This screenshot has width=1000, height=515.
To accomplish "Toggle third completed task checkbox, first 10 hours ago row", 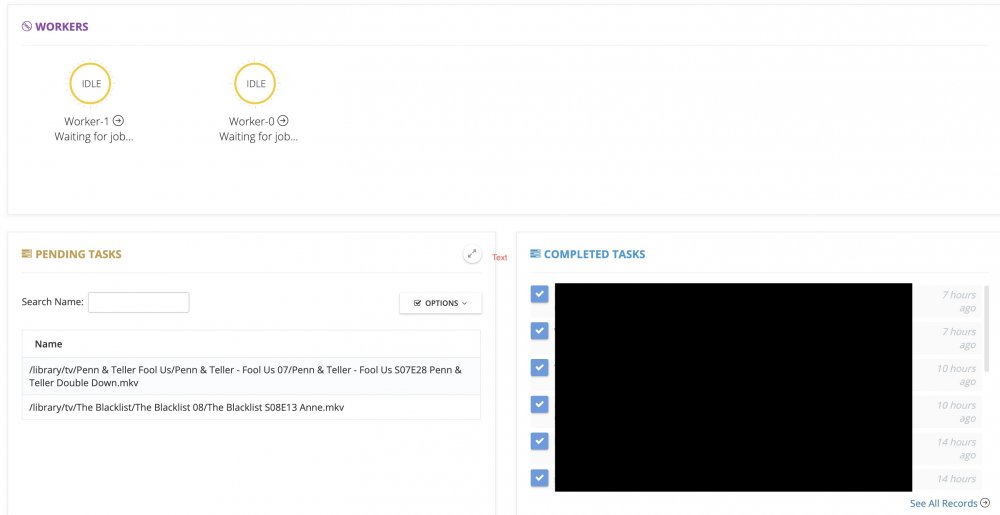I will pyautogui.click(x=540, y=368).
